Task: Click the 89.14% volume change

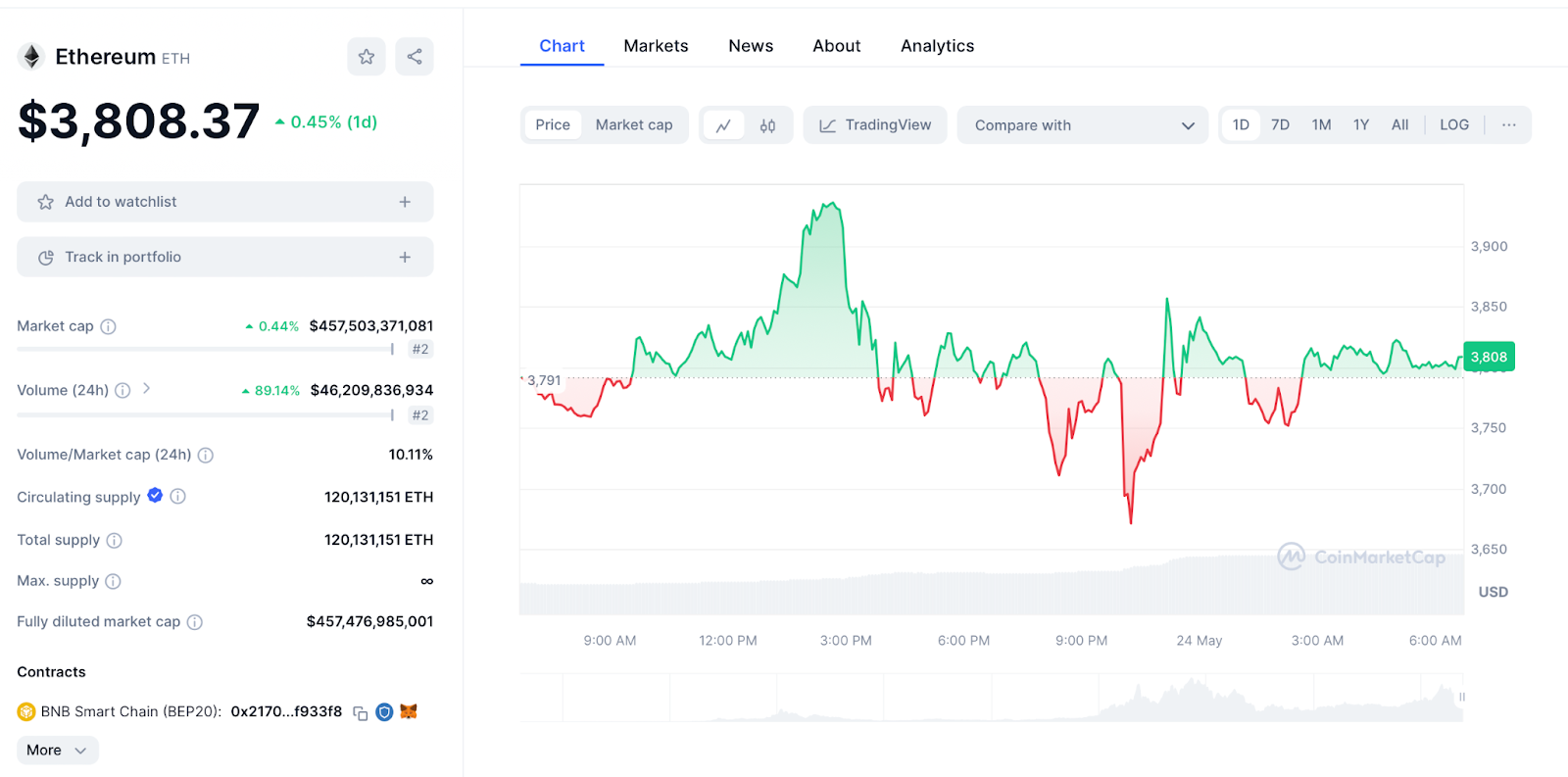Action: (x=271, y=390)
